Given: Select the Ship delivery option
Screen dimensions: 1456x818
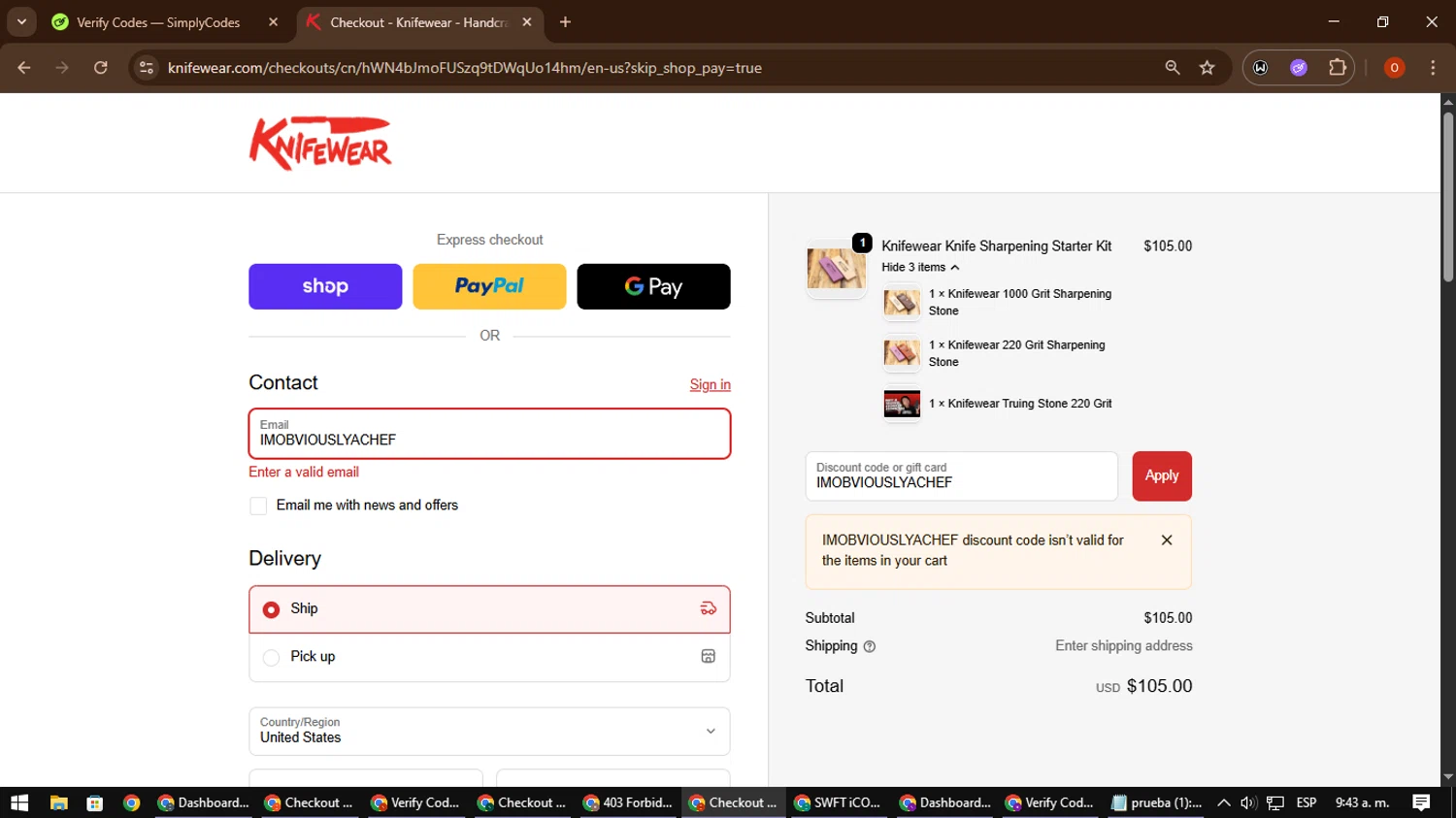Looking at the screenshot, I should click(x=489, y=609).
